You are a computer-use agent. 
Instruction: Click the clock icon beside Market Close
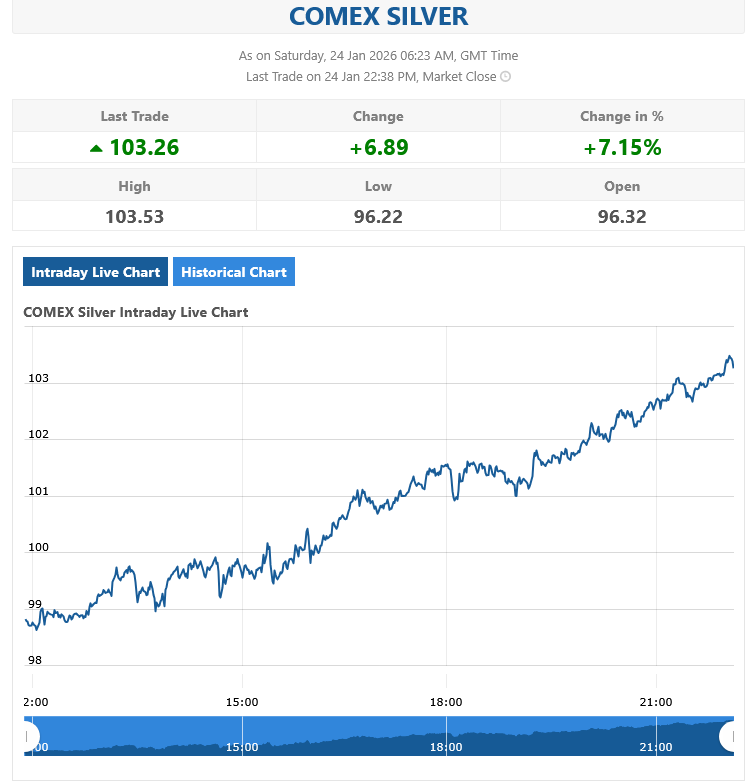tap(506, 77)
